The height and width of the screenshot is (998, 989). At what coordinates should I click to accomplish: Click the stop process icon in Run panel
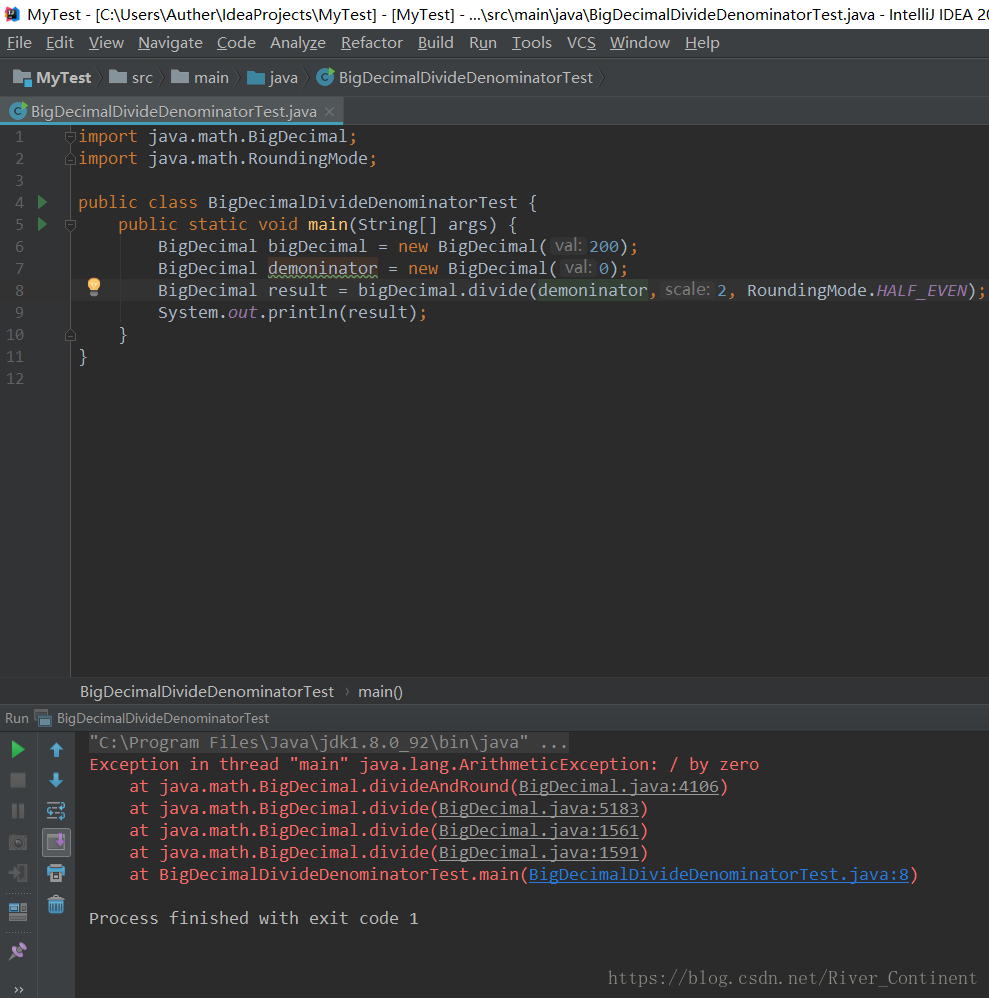[x=17, y=779]
